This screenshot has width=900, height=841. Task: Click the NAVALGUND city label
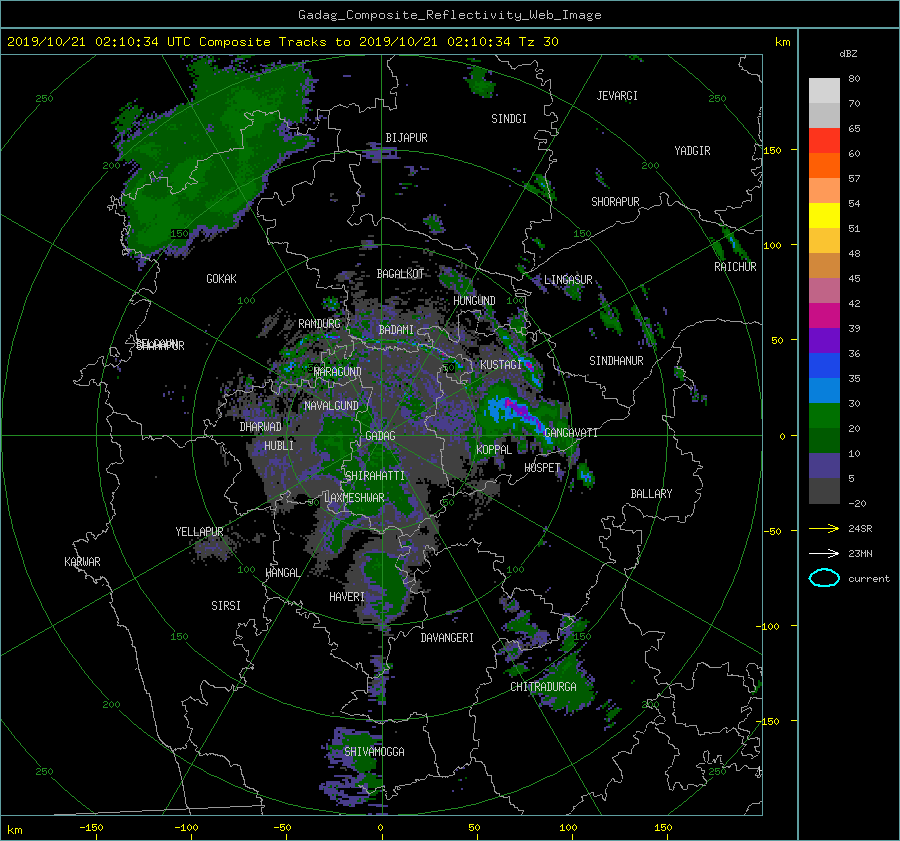click(331, 406)
